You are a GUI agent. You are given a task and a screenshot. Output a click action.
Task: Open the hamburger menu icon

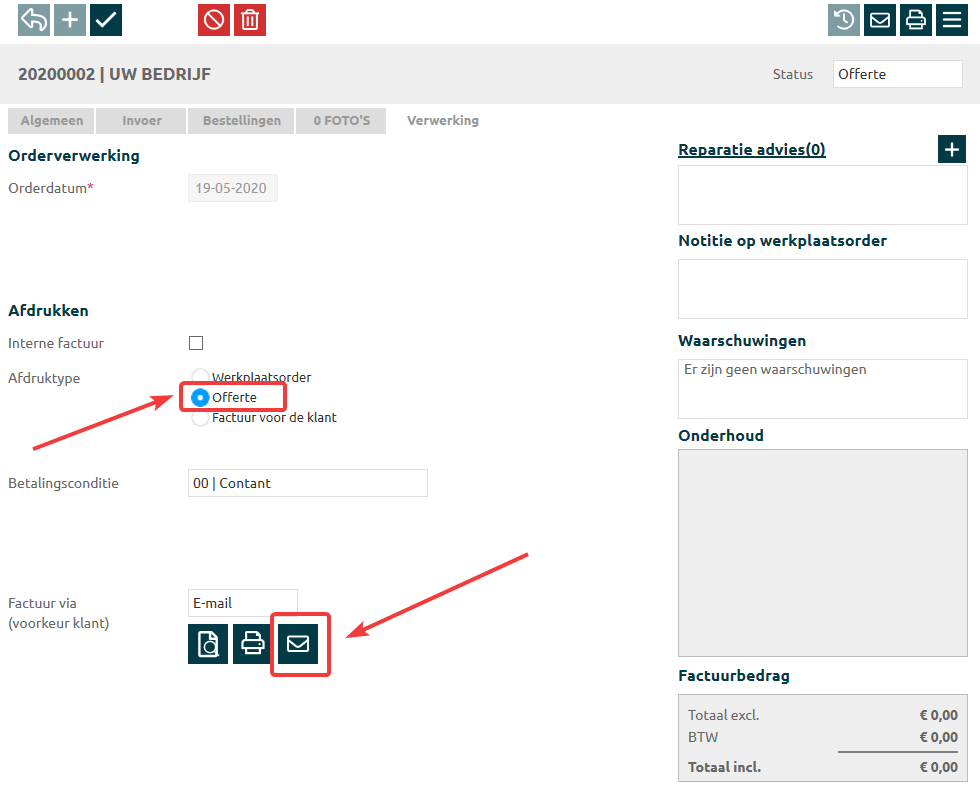coord(952,20)
